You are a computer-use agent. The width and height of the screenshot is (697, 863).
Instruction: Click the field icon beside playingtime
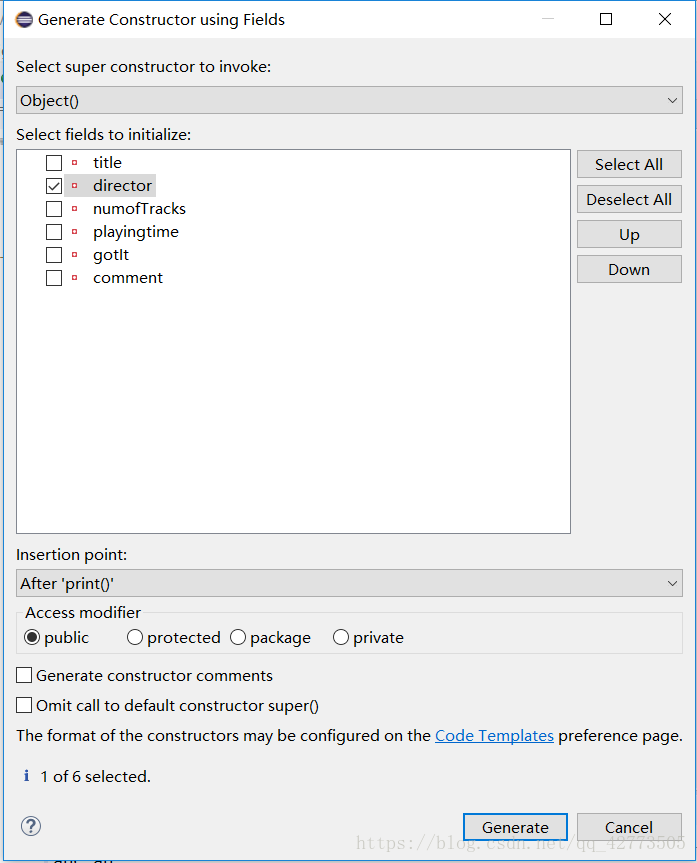[x=74, y=232]
